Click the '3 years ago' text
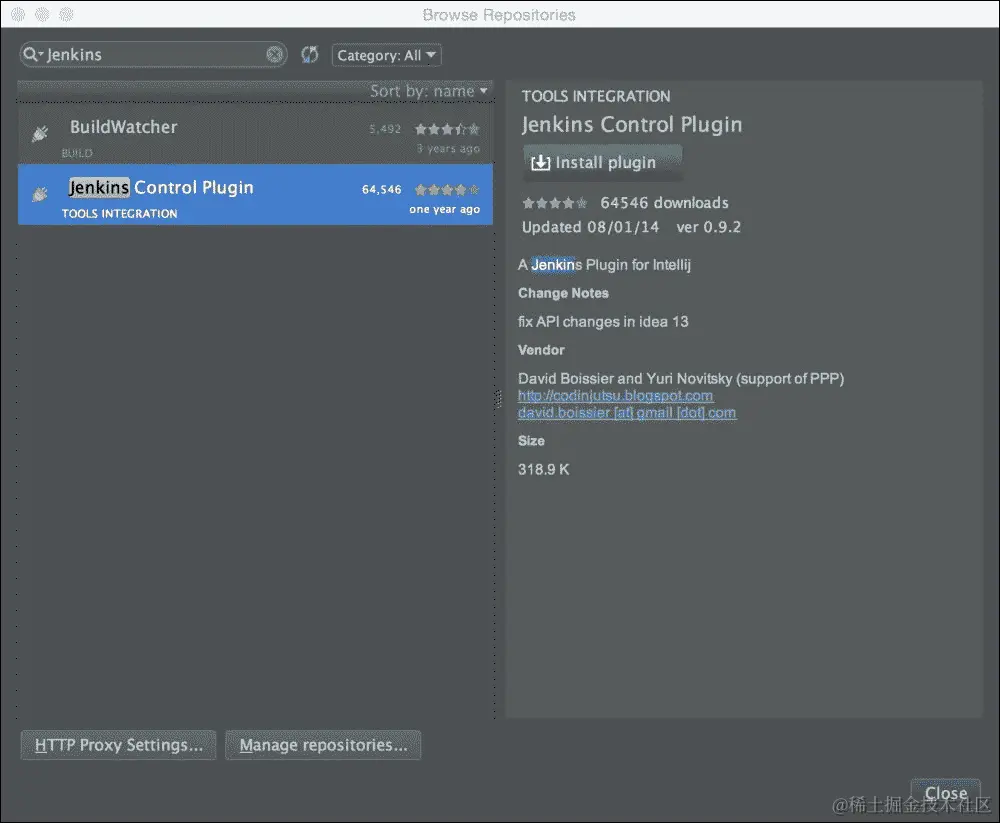Viewport: 1000px width, 823px height. (x=448, y=149)
